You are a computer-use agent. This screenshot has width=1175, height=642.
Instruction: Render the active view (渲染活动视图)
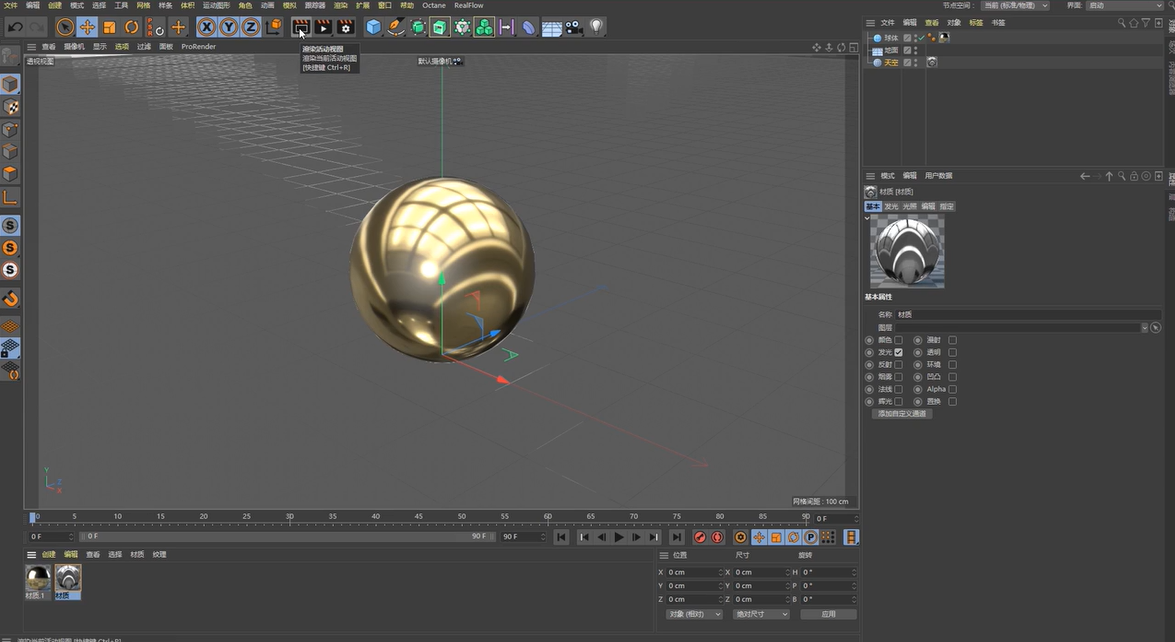coord(301,28)
